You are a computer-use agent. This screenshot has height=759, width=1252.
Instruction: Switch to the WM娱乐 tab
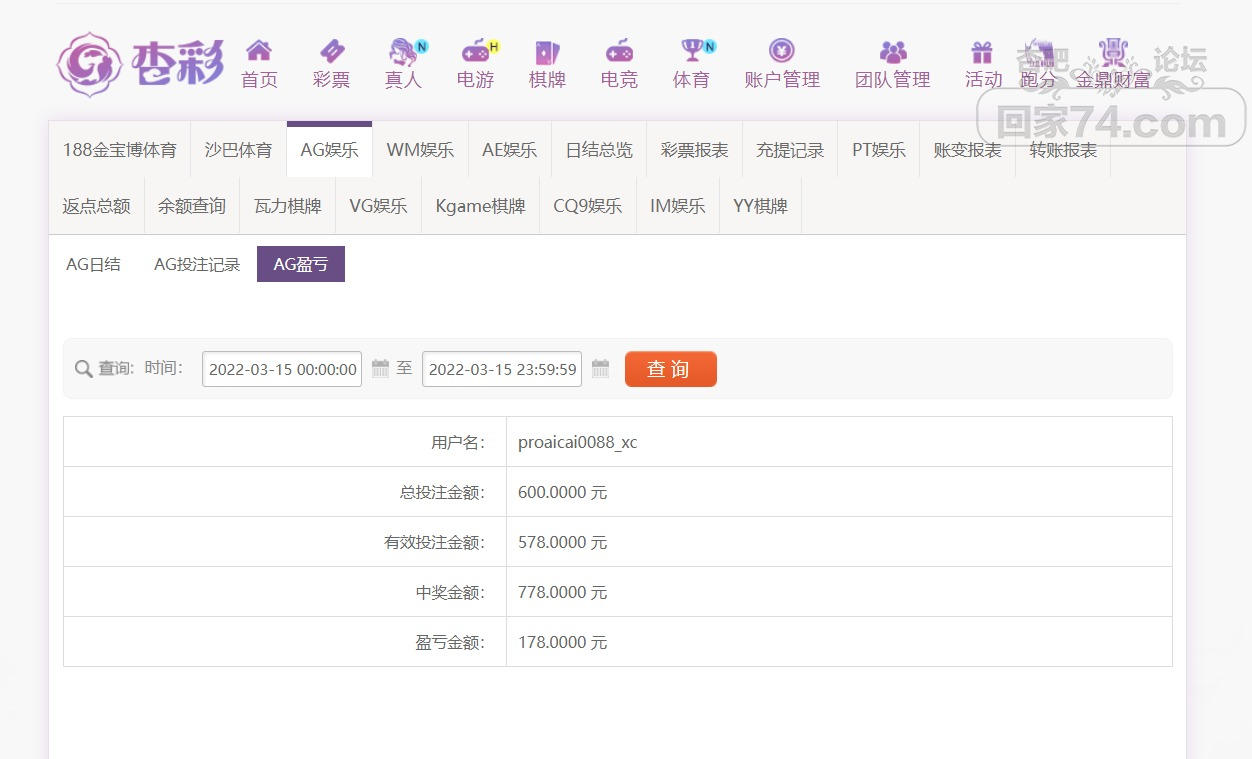click(420, 150)
